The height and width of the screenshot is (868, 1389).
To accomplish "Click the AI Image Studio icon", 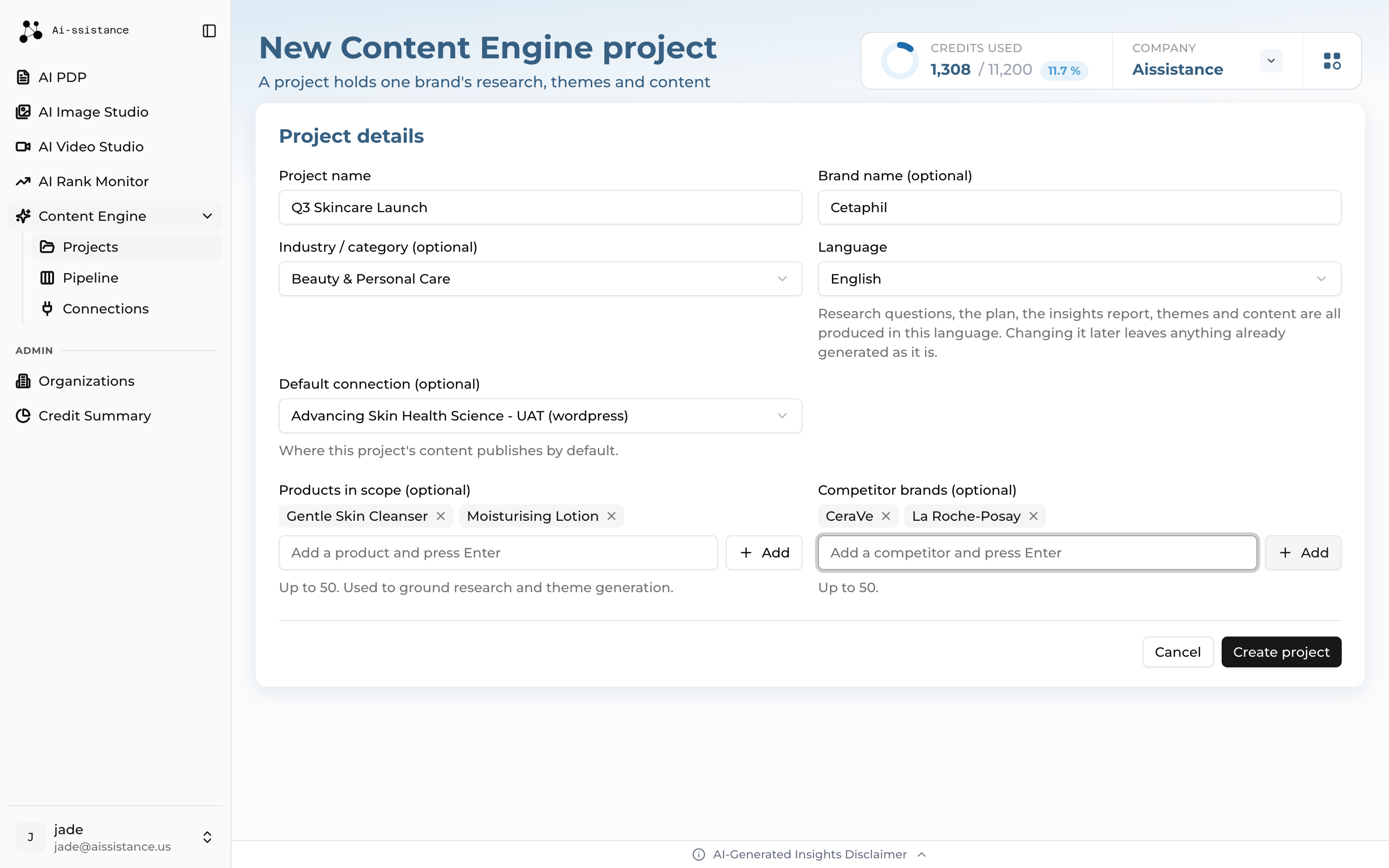I will 23,112.
